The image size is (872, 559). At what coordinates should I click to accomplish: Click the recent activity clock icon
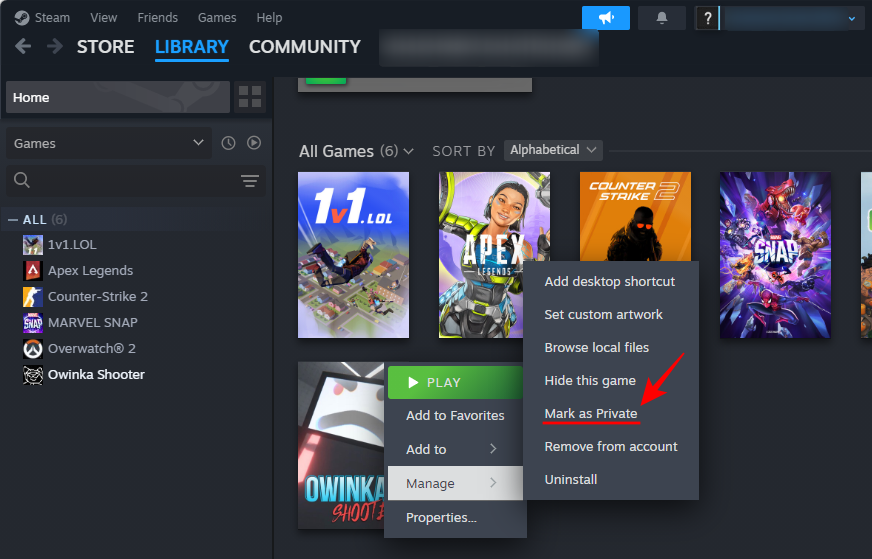tap(228, 143)
